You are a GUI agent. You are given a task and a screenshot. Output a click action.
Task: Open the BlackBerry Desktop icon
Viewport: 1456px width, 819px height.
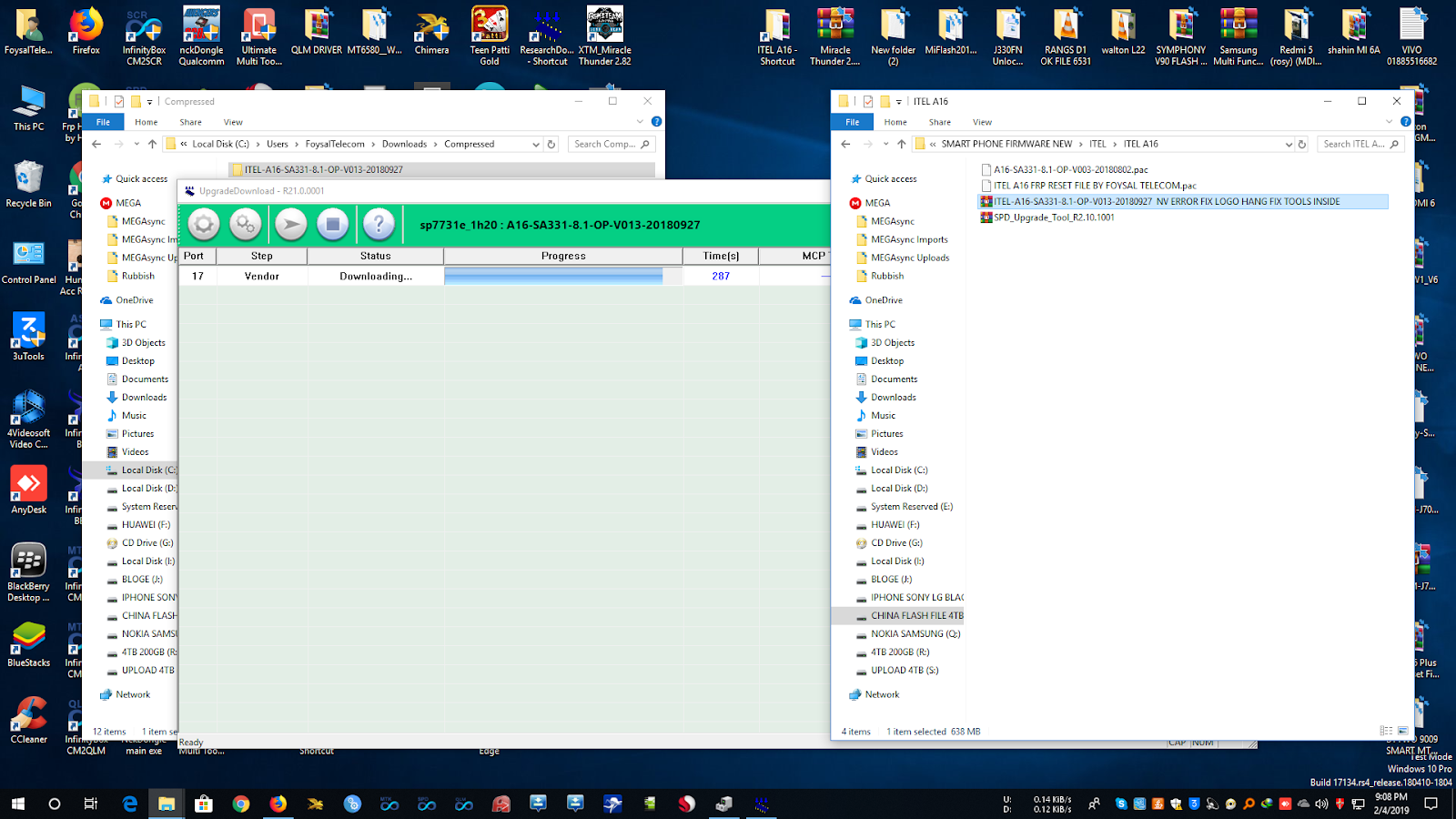(28, 572)
